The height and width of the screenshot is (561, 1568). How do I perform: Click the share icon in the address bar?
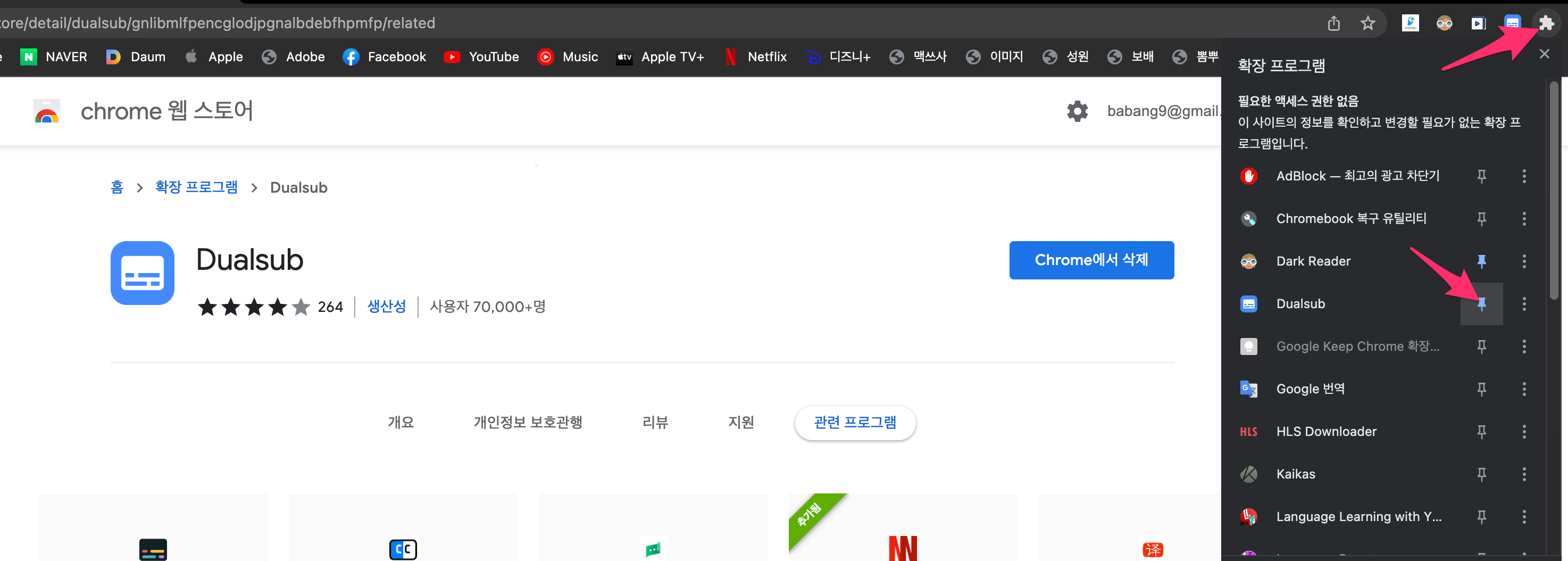(x=1333, y=23)
